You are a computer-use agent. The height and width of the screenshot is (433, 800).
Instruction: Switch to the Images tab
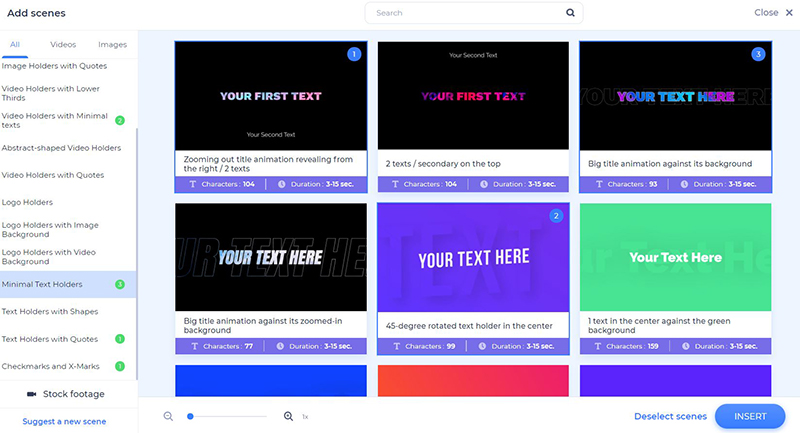112,45
